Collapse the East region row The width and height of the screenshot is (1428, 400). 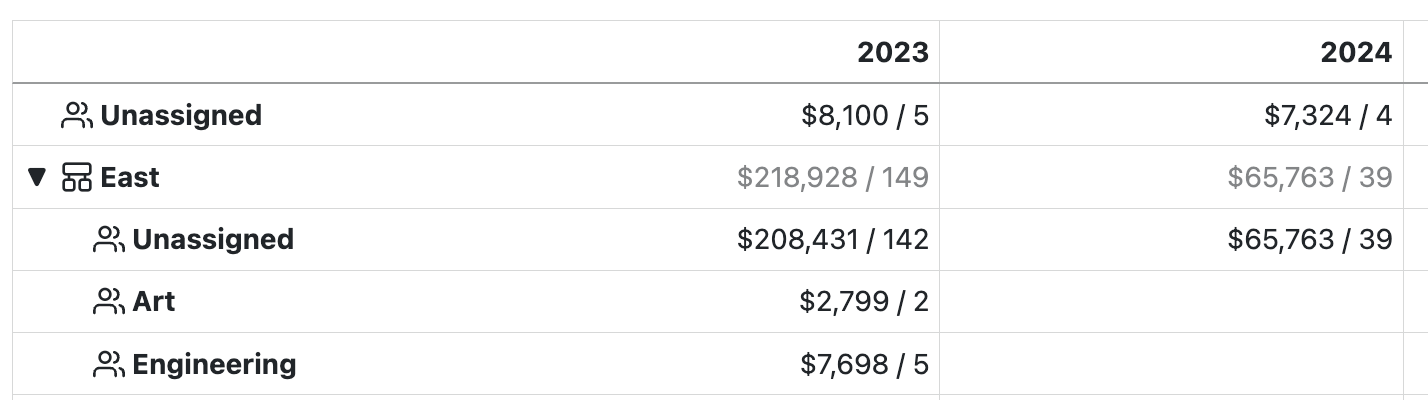click(x=37, y=178)
